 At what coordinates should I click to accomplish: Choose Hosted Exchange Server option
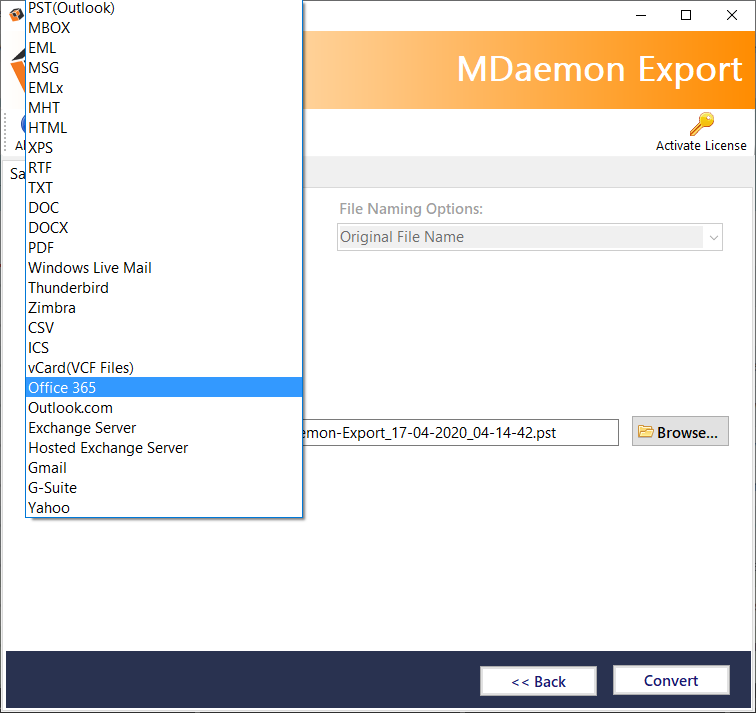(x=108, y=448)
